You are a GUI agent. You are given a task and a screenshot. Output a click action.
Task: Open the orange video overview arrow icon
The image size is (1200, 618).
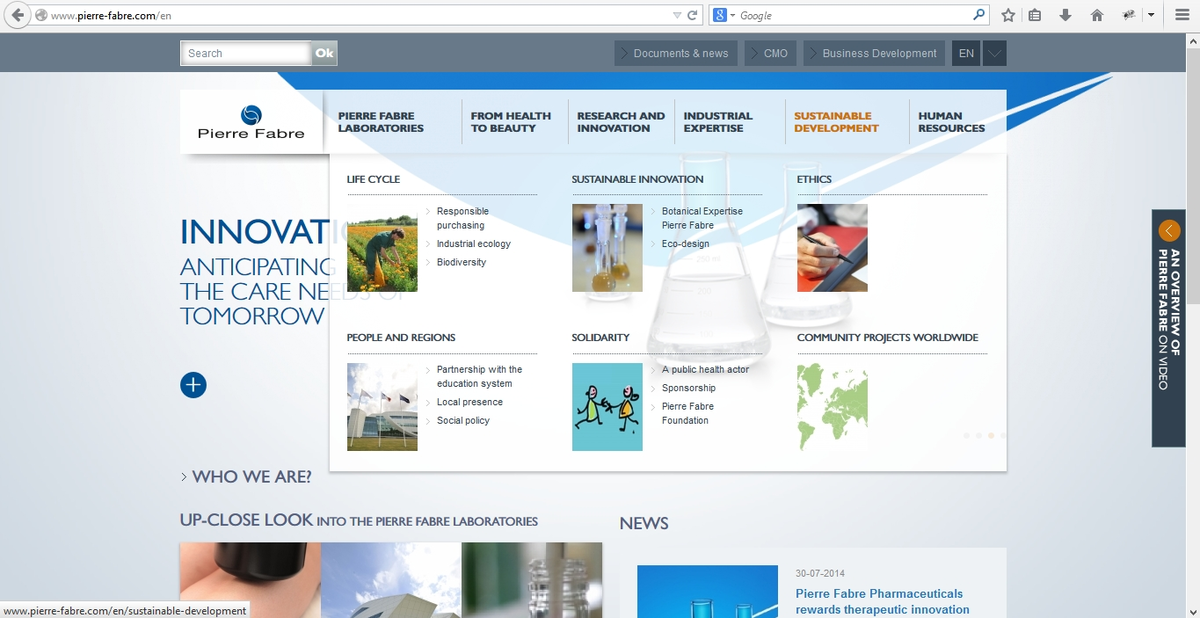(x=1169, y=230)
